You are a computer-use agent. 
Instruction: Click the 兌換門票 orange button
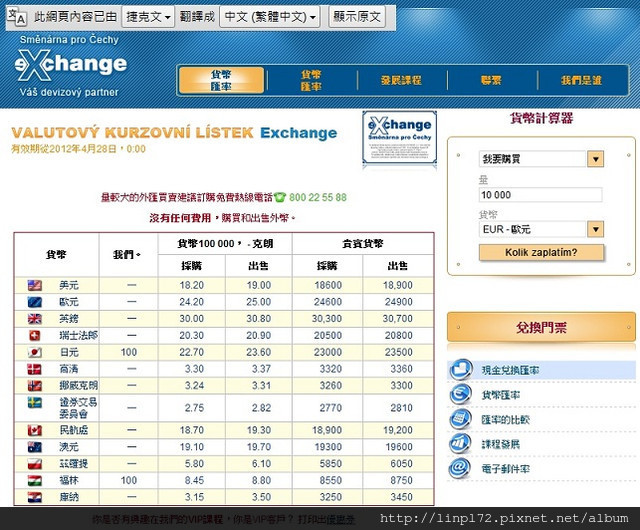click(541, 327)
